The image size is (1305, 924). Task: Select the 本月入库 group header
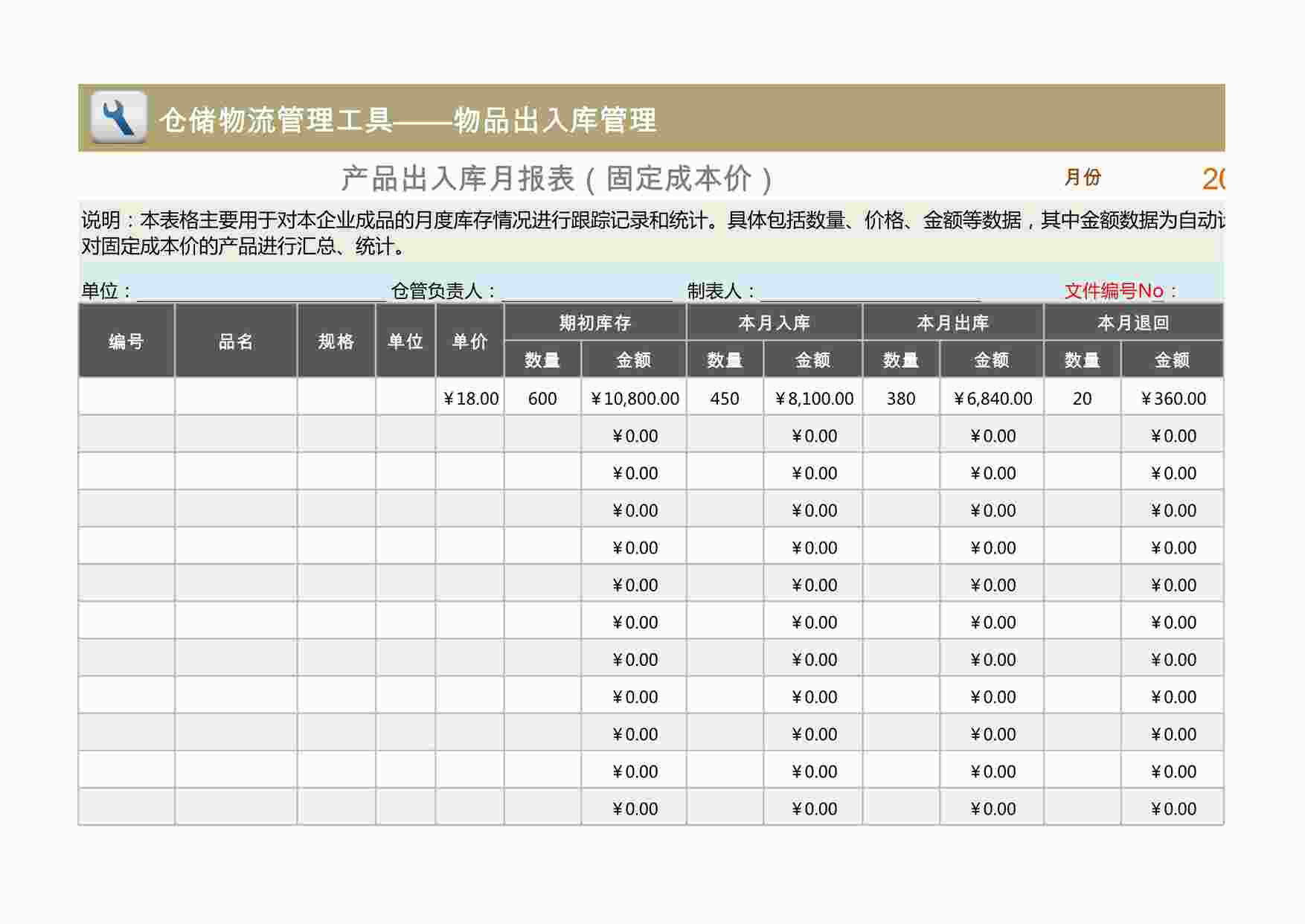[775, 322]
